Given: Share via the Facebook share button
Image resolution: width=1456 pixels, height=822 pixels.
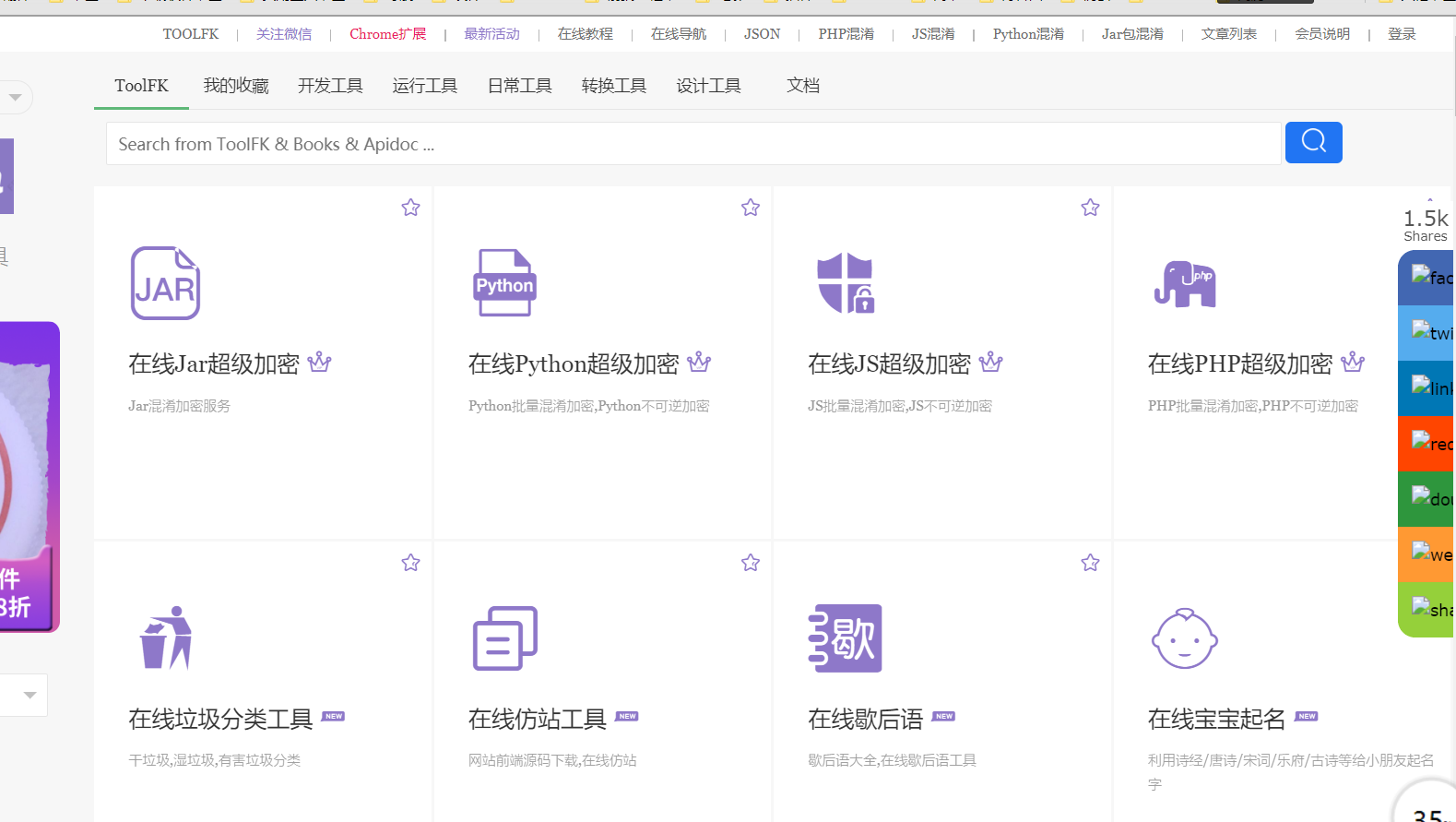Looking at the screenshot, I should tap(1426, 278).
